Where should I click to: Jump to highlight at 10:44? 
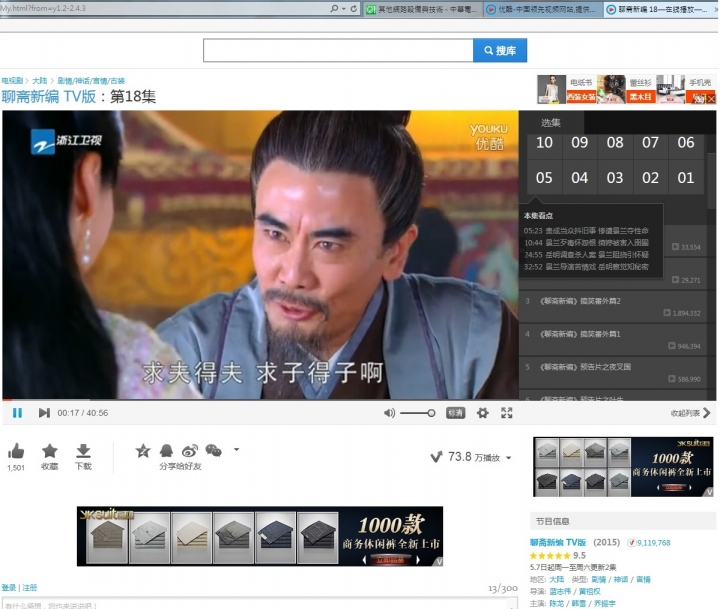586,242
